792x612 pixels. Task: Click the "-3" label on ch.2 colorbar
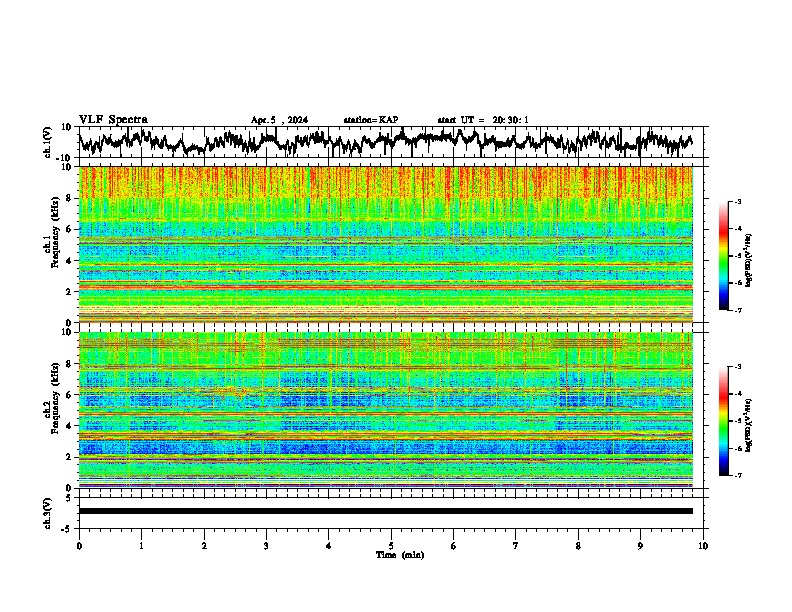(738, 367)
